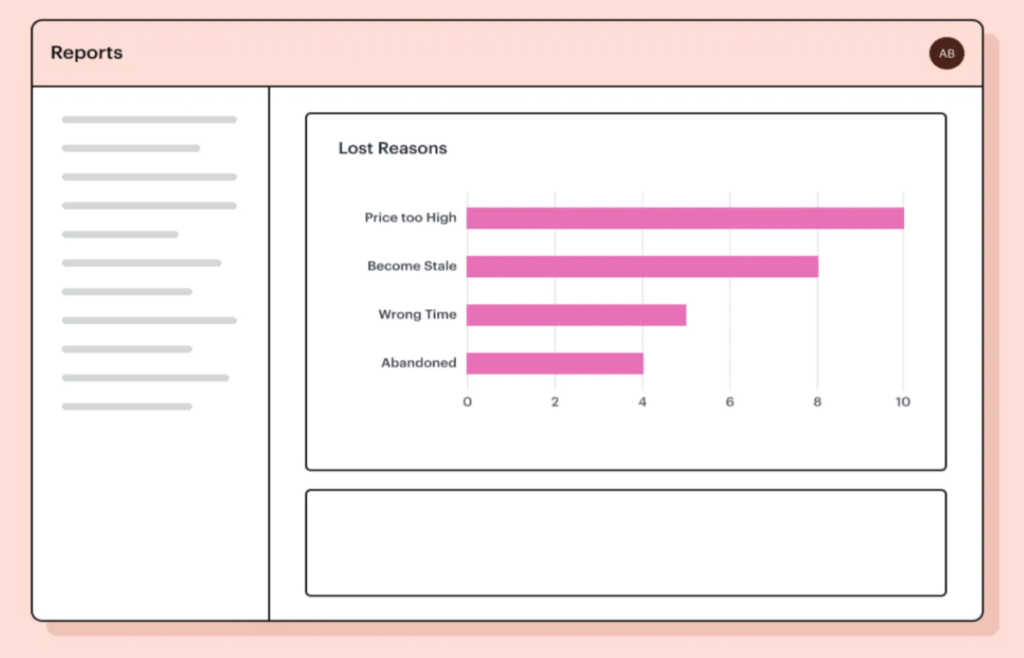
Task: Click the Wrong Time chart bar
Action: click(577, 314)
